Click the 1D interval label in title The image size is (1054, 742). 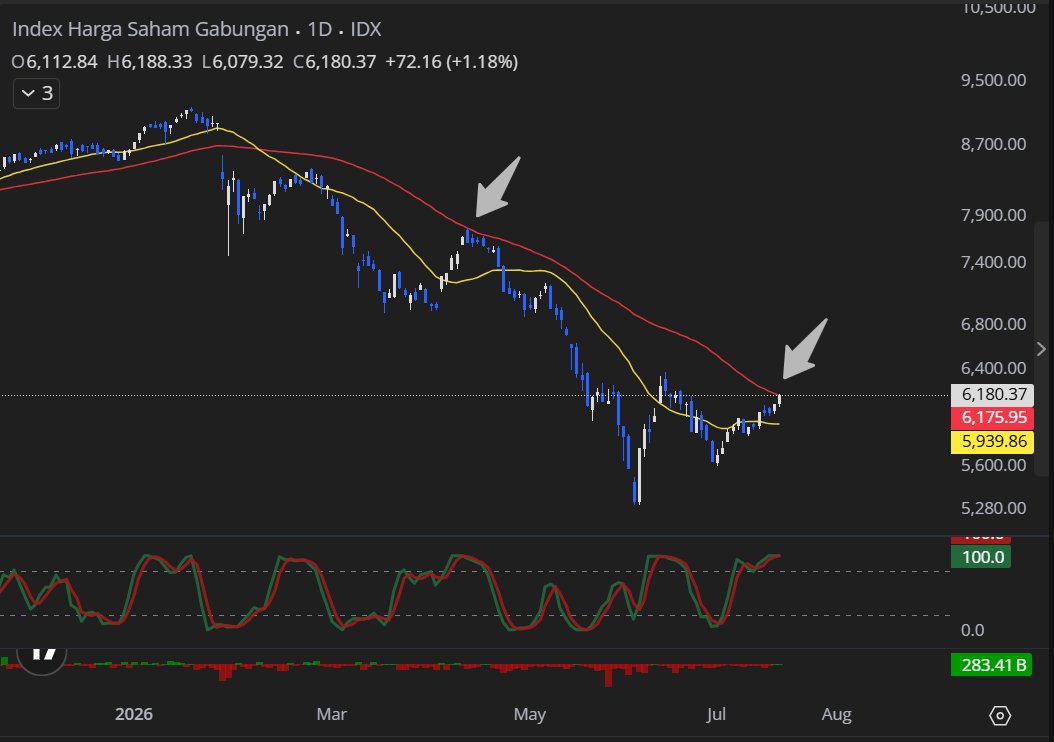coord(320,30)
